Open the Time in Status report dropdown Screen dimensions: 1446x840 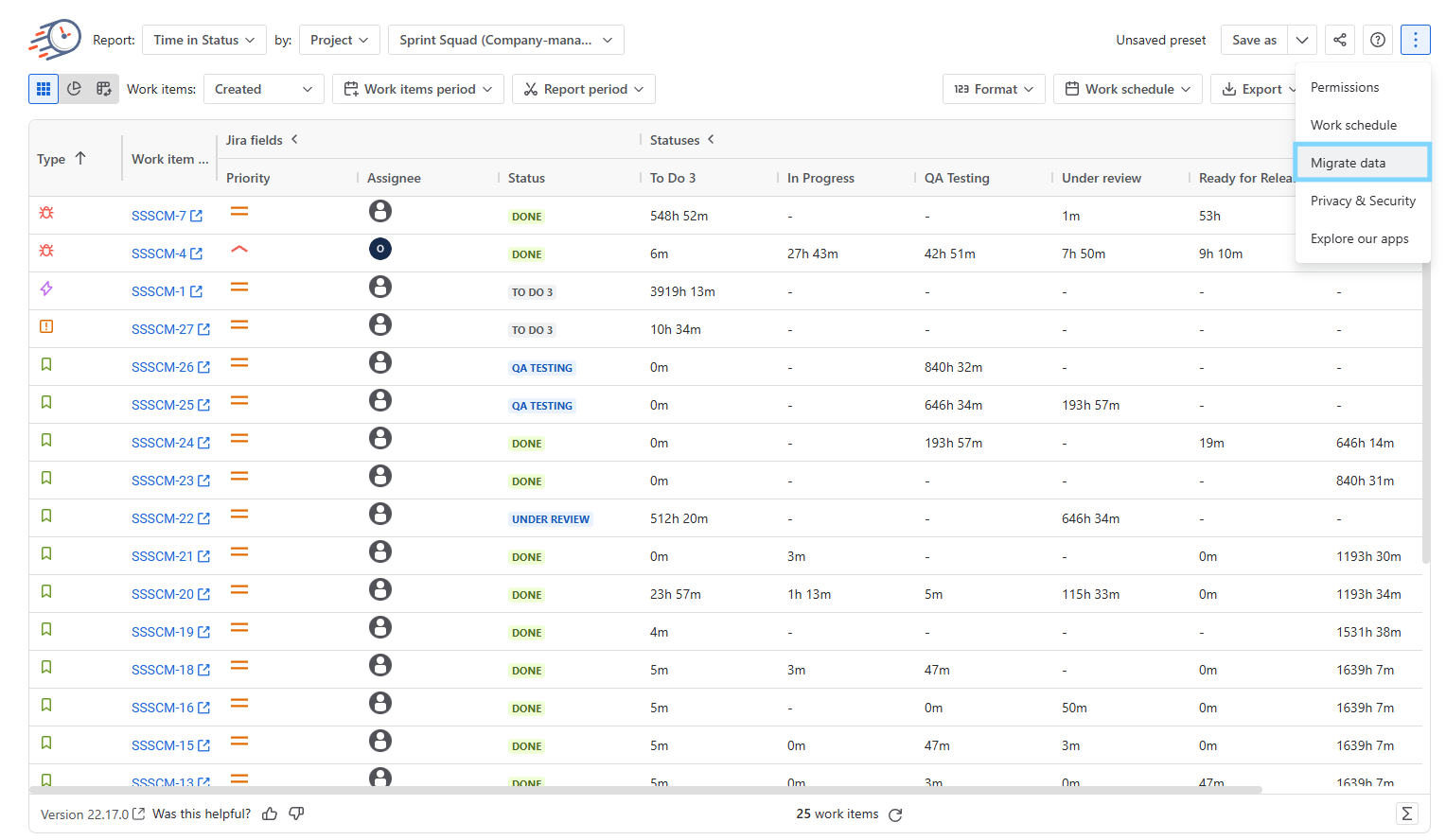pos(203,40)
